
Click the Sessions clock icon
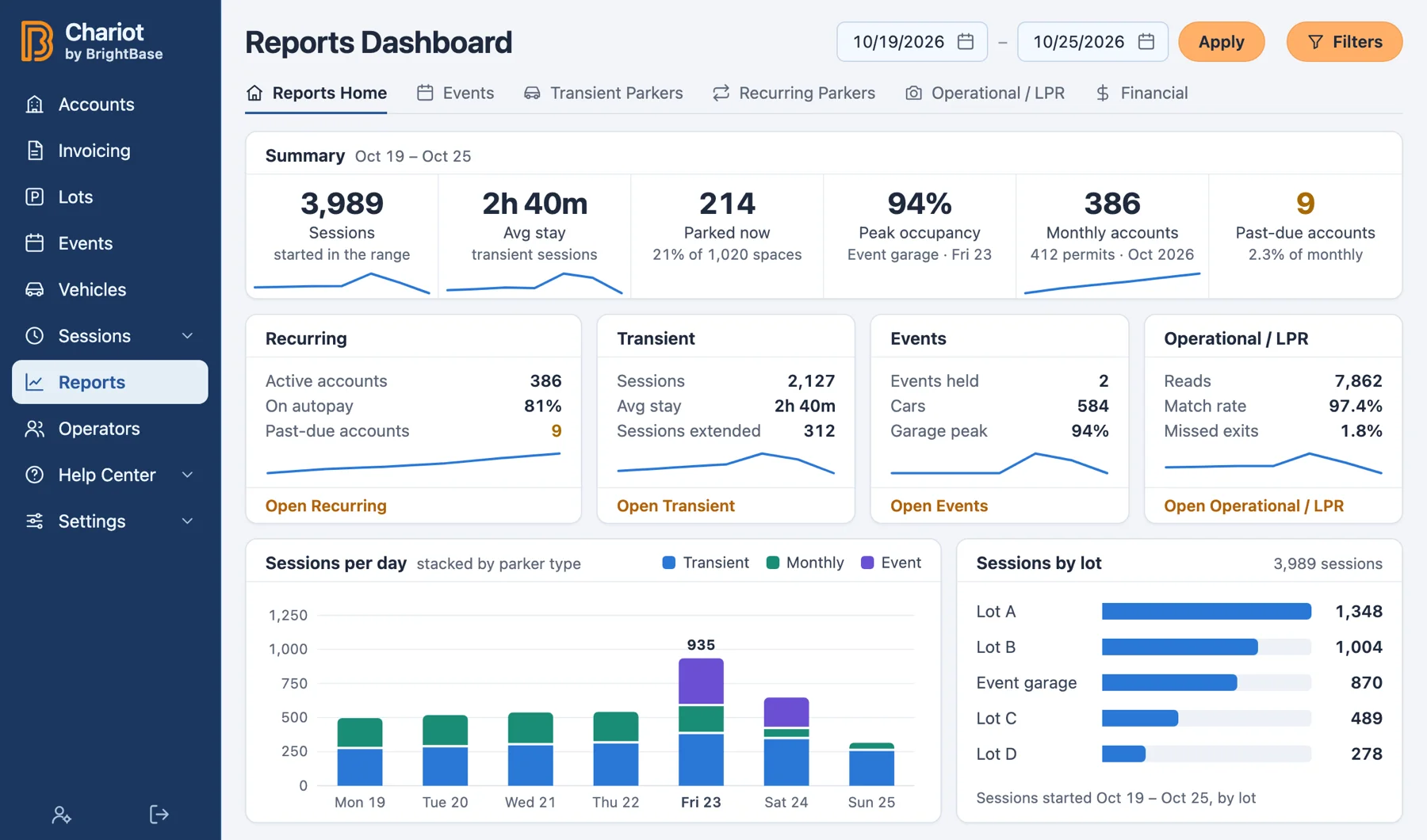tap(35, 336)
